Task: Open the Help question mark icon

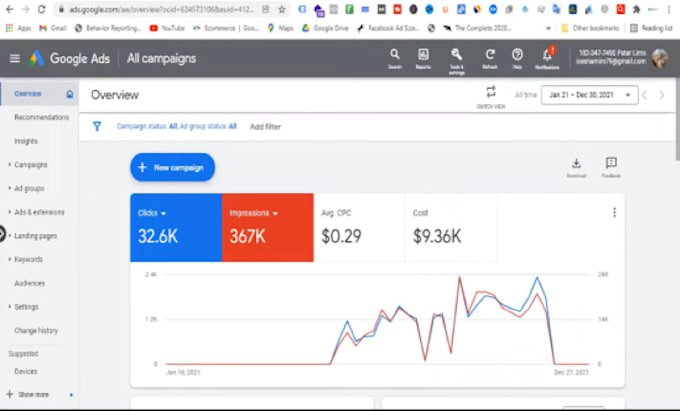Action: (517, 56)
